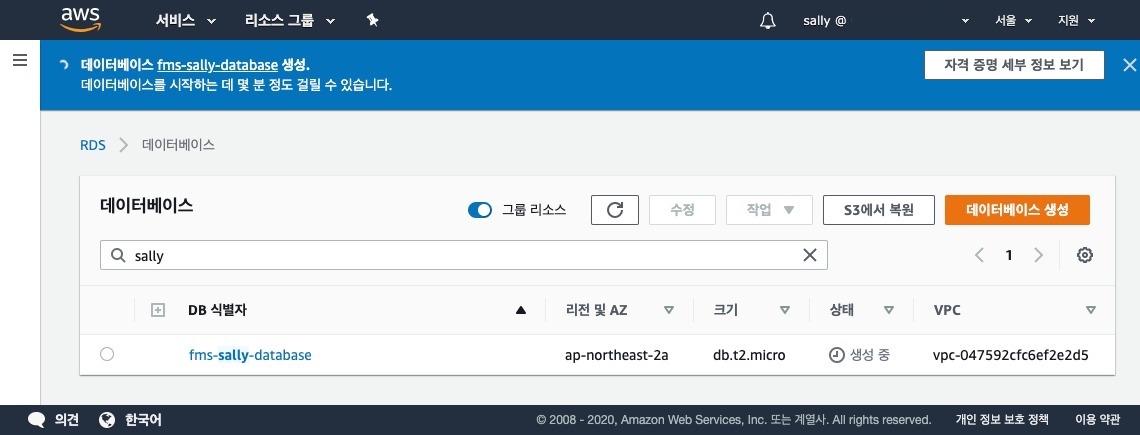This screenshot has width=1140, height=435.
Task: Open table preferences gear icon
Action: point(1085,255)
